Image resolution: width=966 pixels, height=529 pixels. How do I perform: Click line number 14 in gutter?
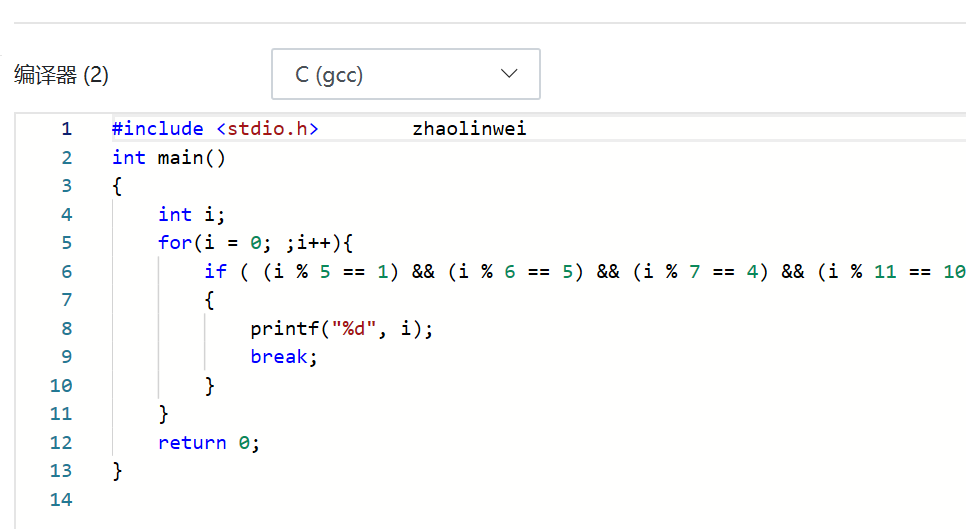61,499
